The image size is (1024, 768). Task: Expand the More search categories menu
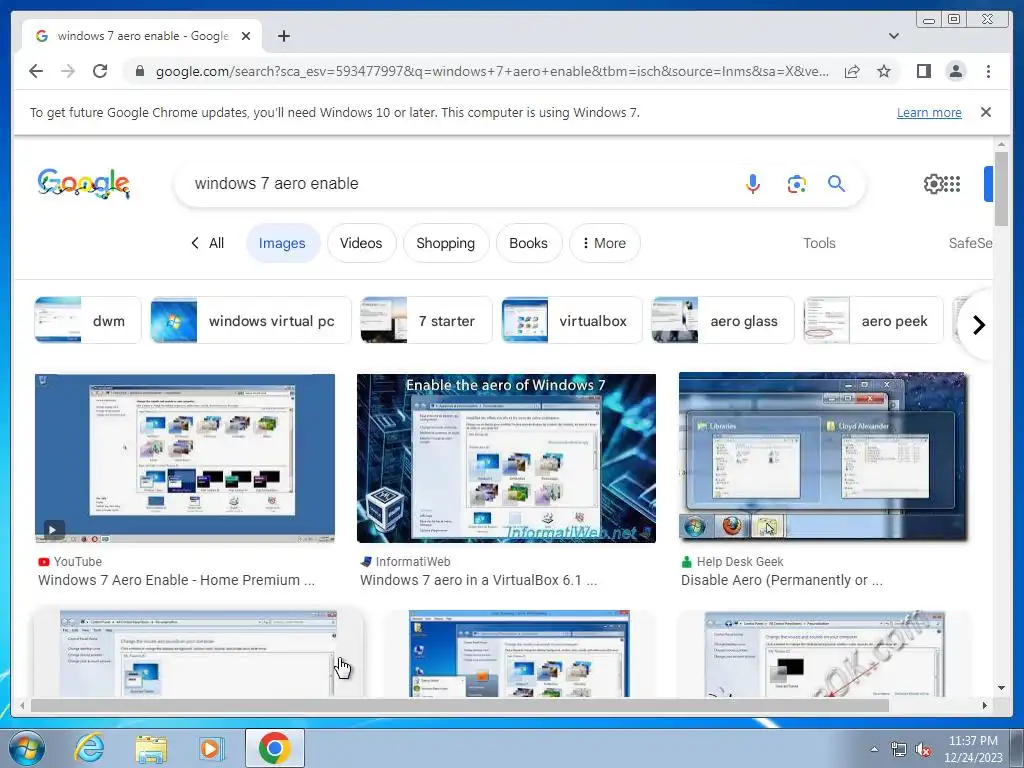pyautogui.click(x=604, y=243)
